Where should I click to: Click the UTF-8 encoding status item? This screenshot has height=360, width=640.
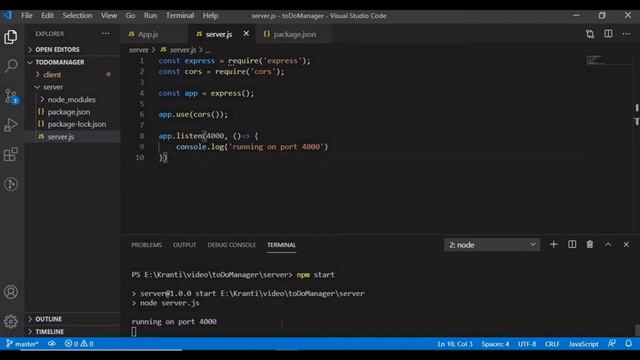tap(527, 344)
